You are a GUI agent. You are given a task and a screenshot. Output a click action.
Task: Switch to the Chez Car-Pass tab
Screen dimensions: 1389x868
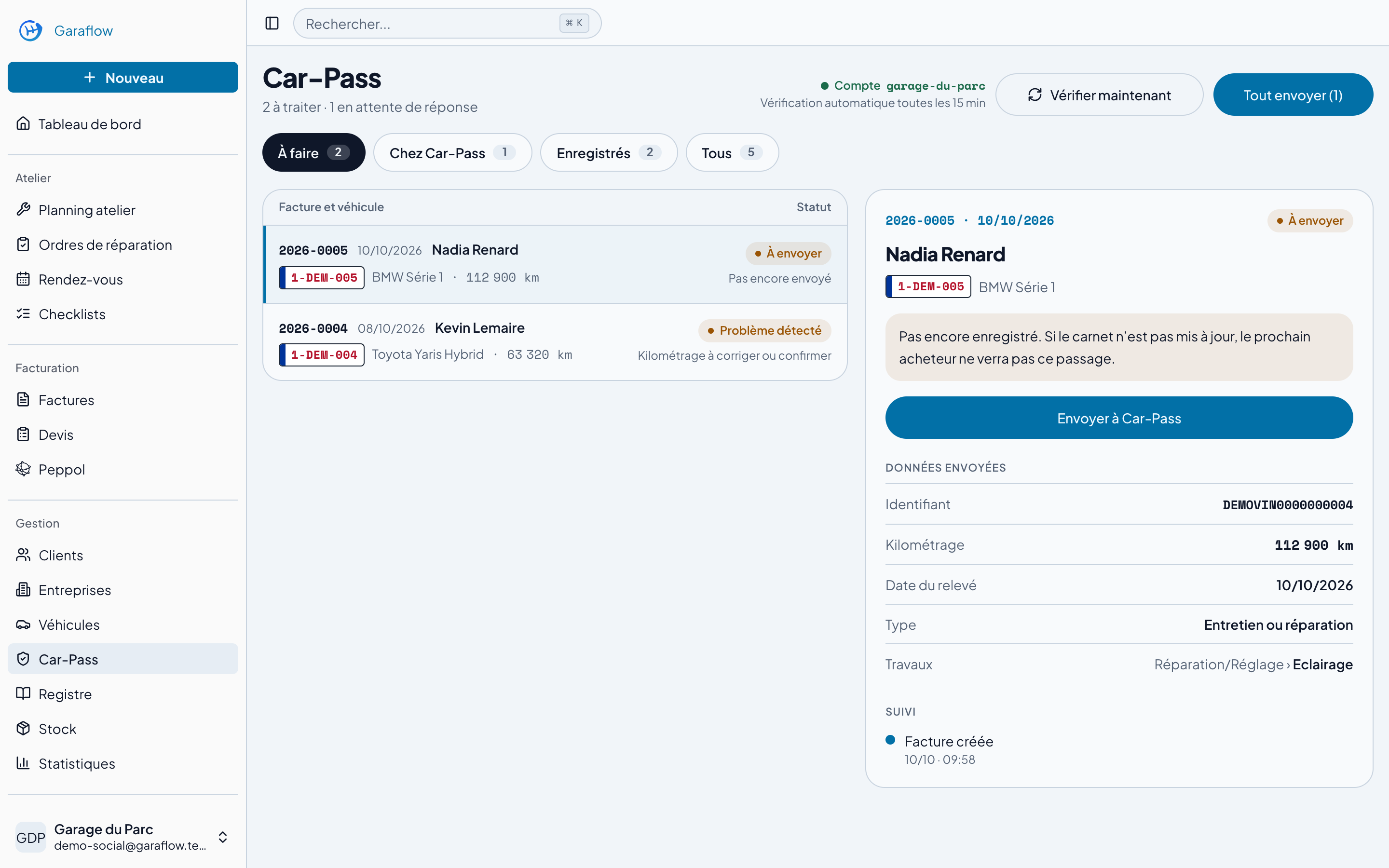coord(452,153)
